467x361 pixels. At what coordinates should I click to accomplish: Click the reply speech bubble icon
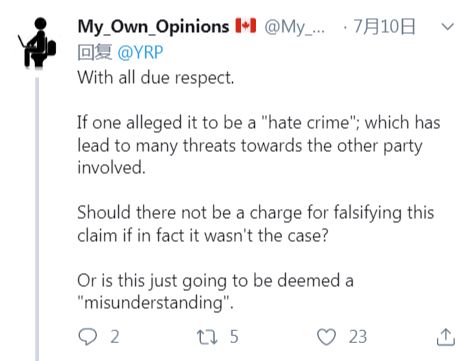point(88,337)
